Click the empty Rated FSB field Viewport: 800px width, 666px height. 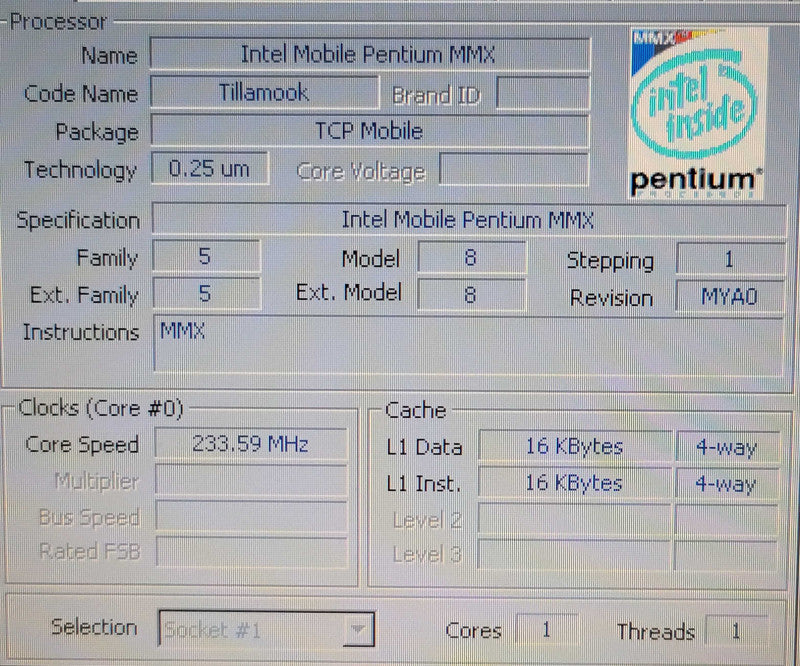252,552
